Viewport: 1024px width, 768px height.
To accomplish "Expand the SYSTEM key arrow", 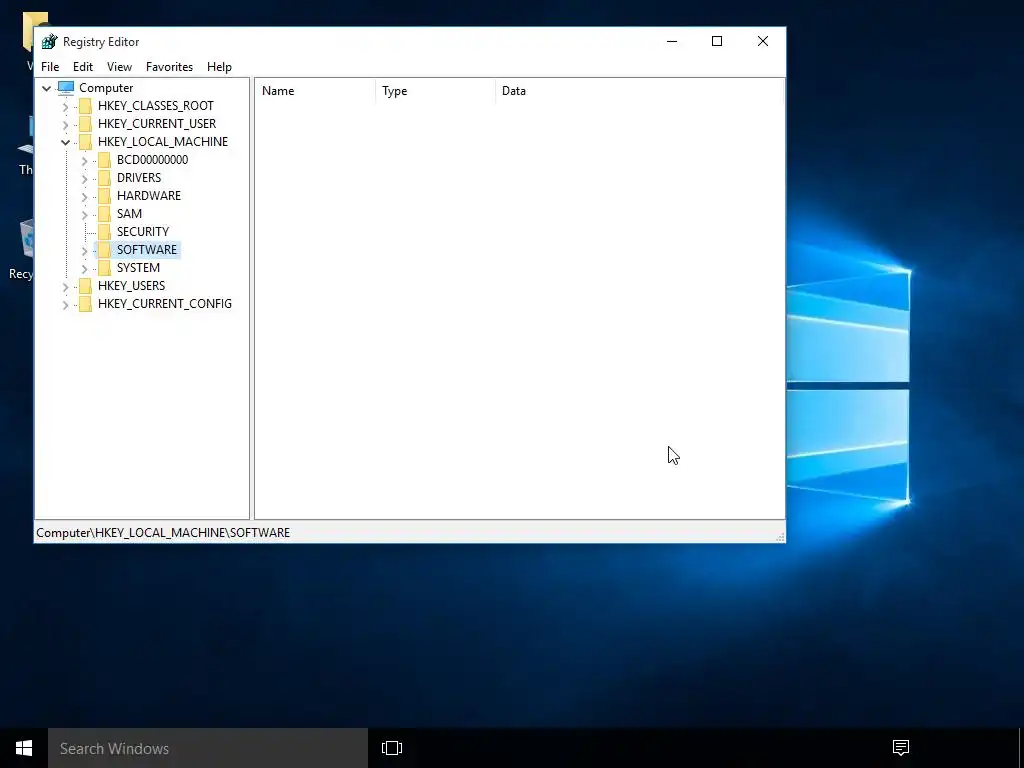I will pos(84,268).
